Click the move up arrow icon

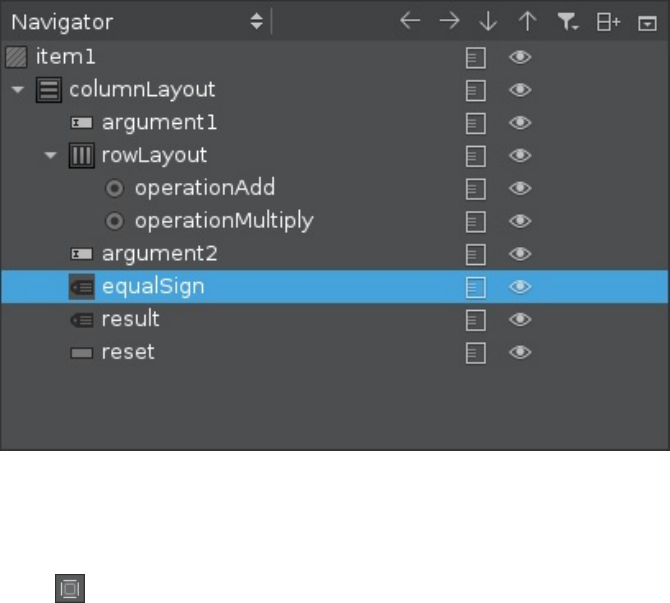527,21
